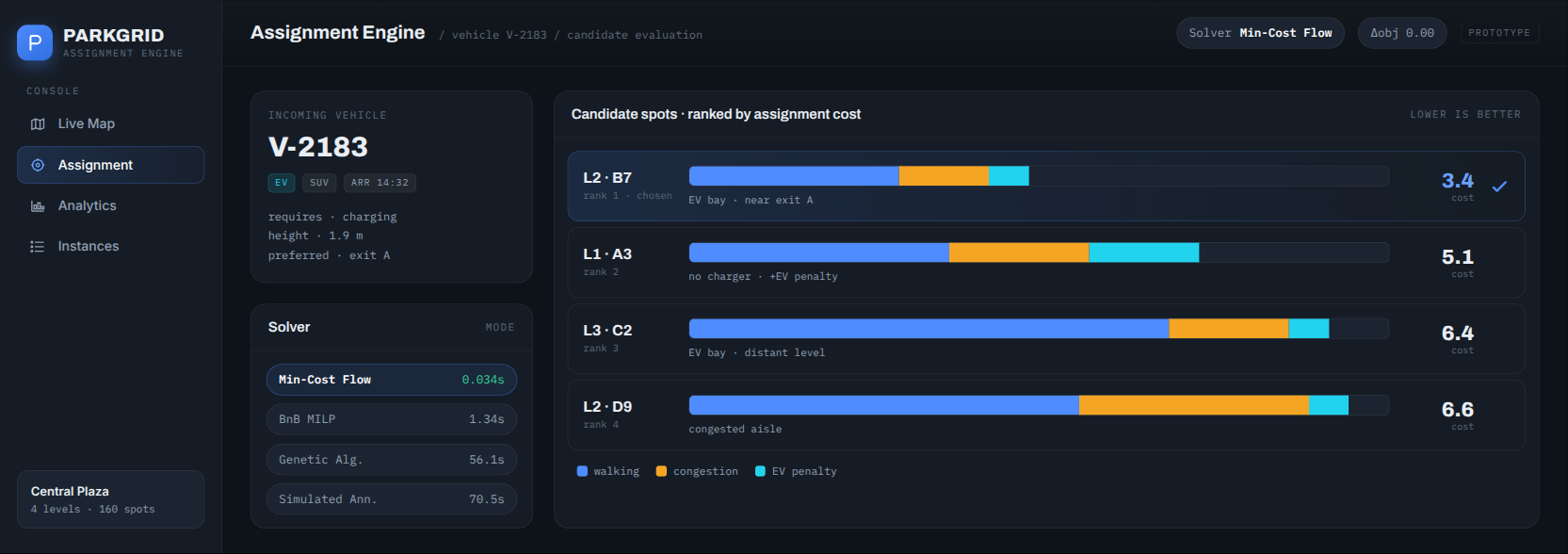
Task: Click the 0.034s solver time
Action: pyautogui.click(x=483, y=380)
